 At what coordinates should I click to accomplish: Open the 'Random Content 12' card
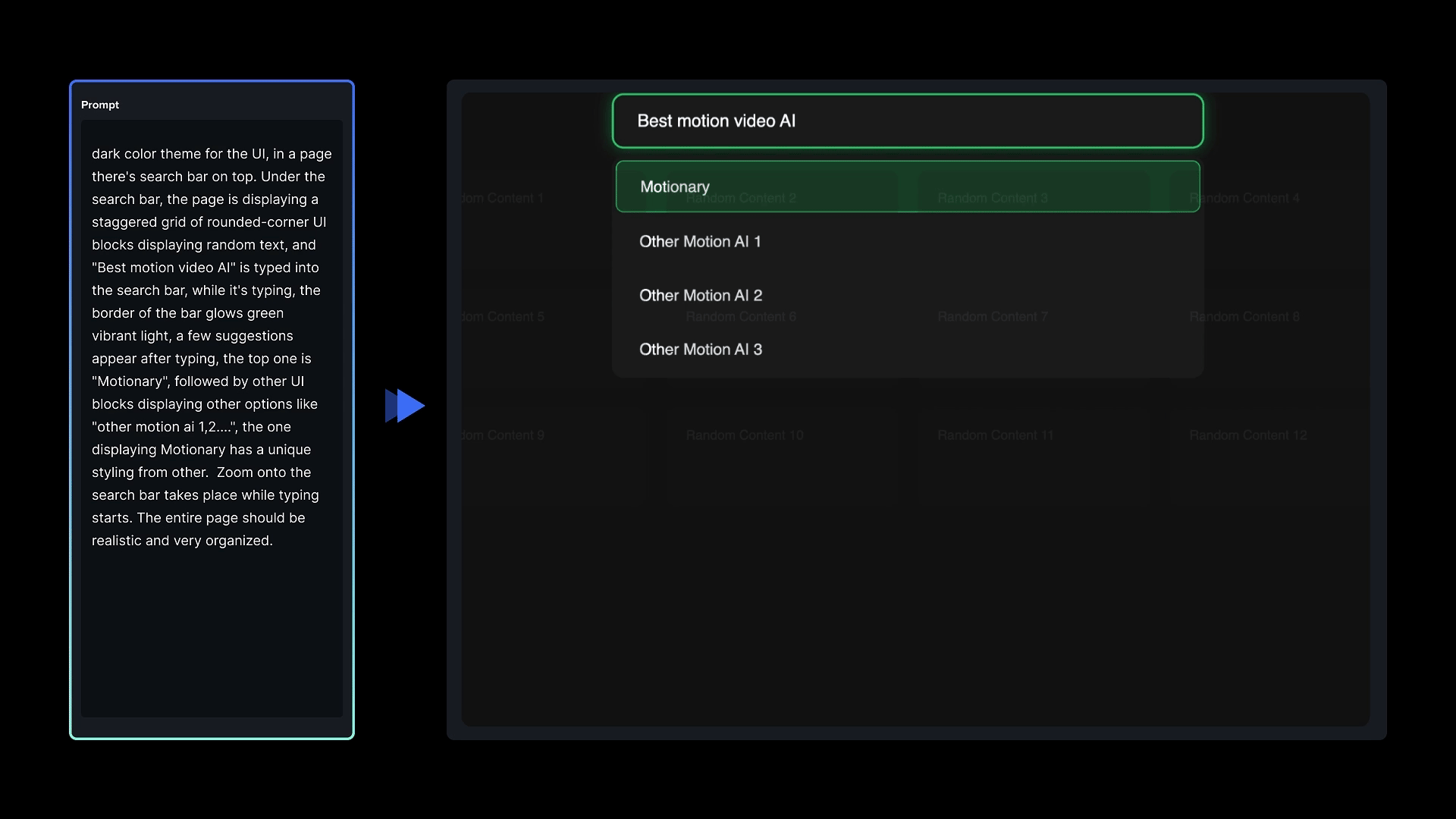coord(1248,435)
